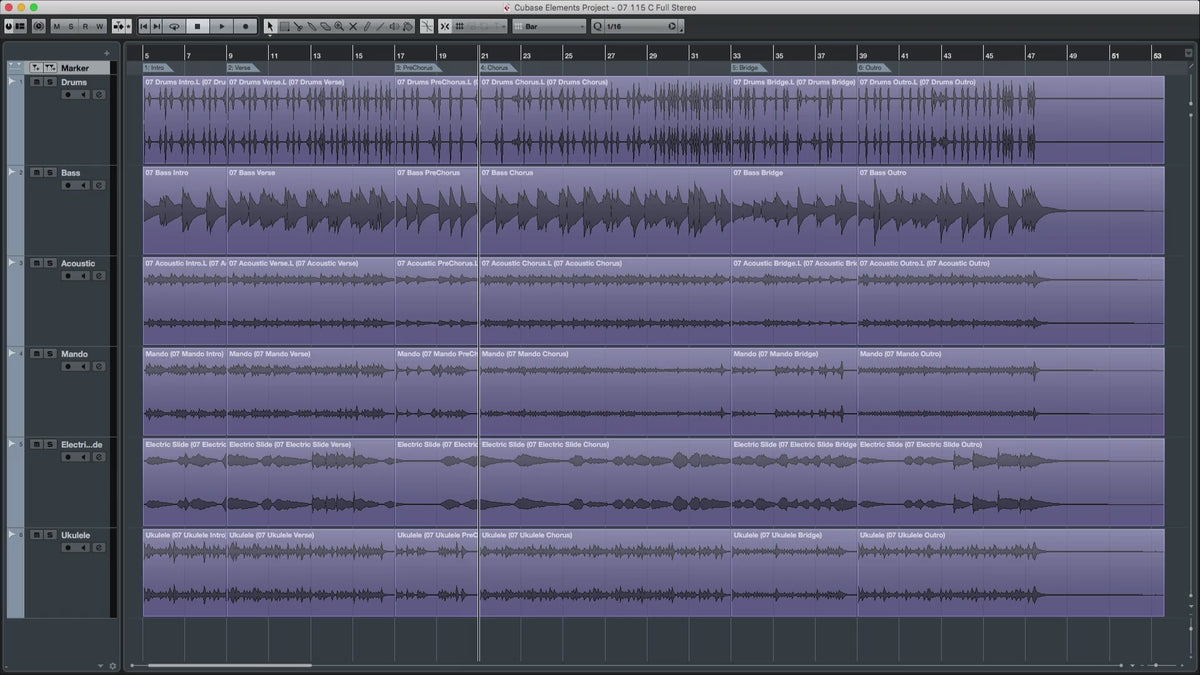The image size is (1200, 675).
Task: Select the Mute X tool
Action: [x=353, y=26]
